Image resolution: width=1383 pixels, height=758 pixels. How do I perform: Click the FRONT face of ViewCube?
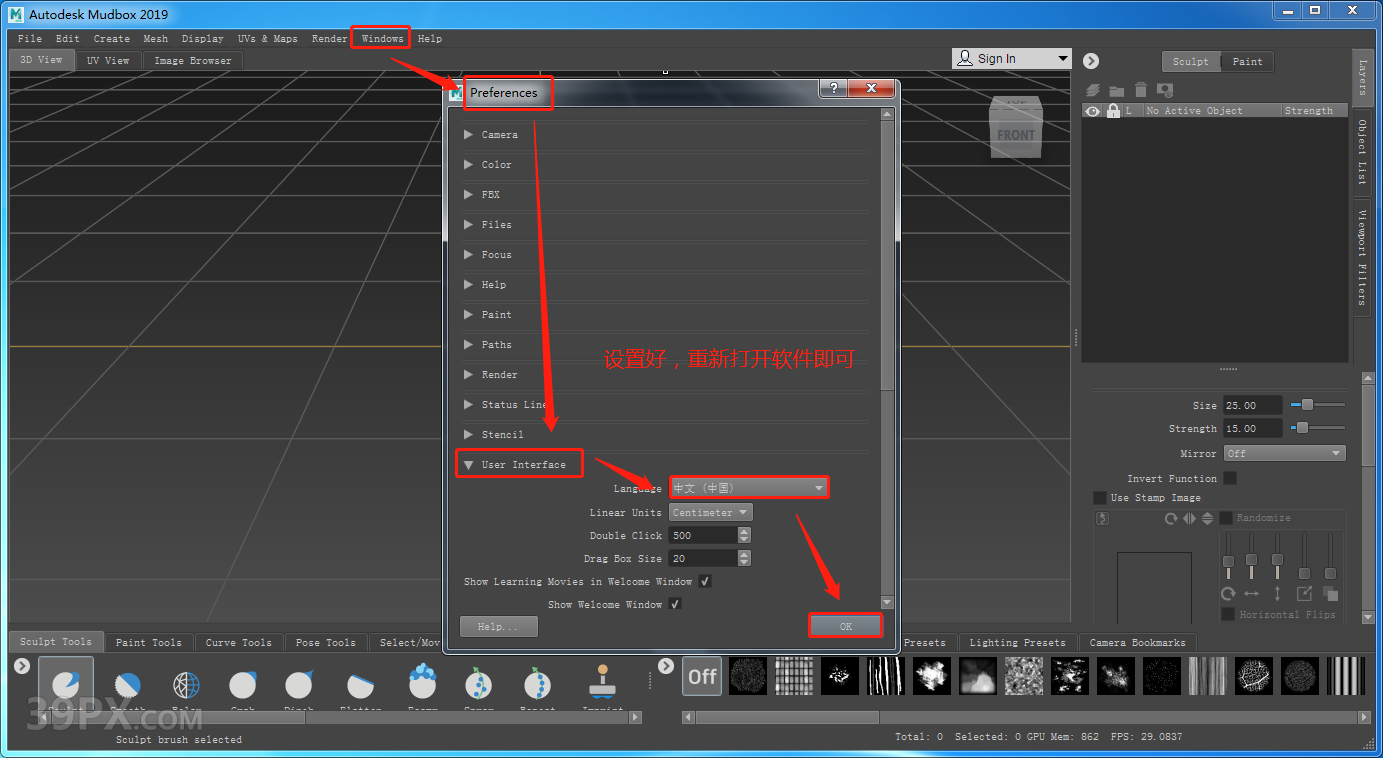(x=1015, y=136)
